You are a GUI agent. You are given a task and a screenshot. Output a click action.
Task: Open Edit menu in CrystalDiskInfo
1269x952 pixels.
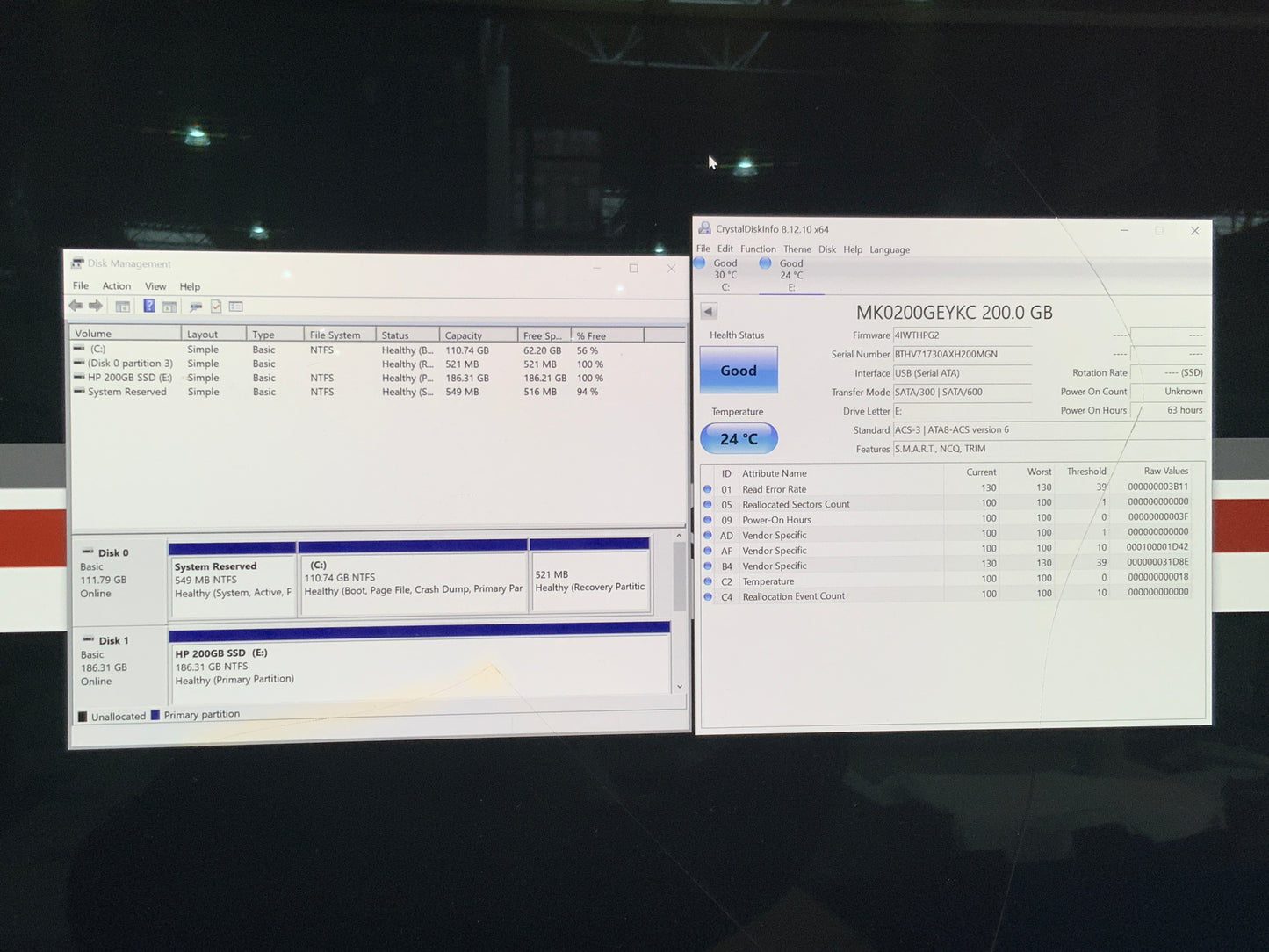click(x=725, y=249)
